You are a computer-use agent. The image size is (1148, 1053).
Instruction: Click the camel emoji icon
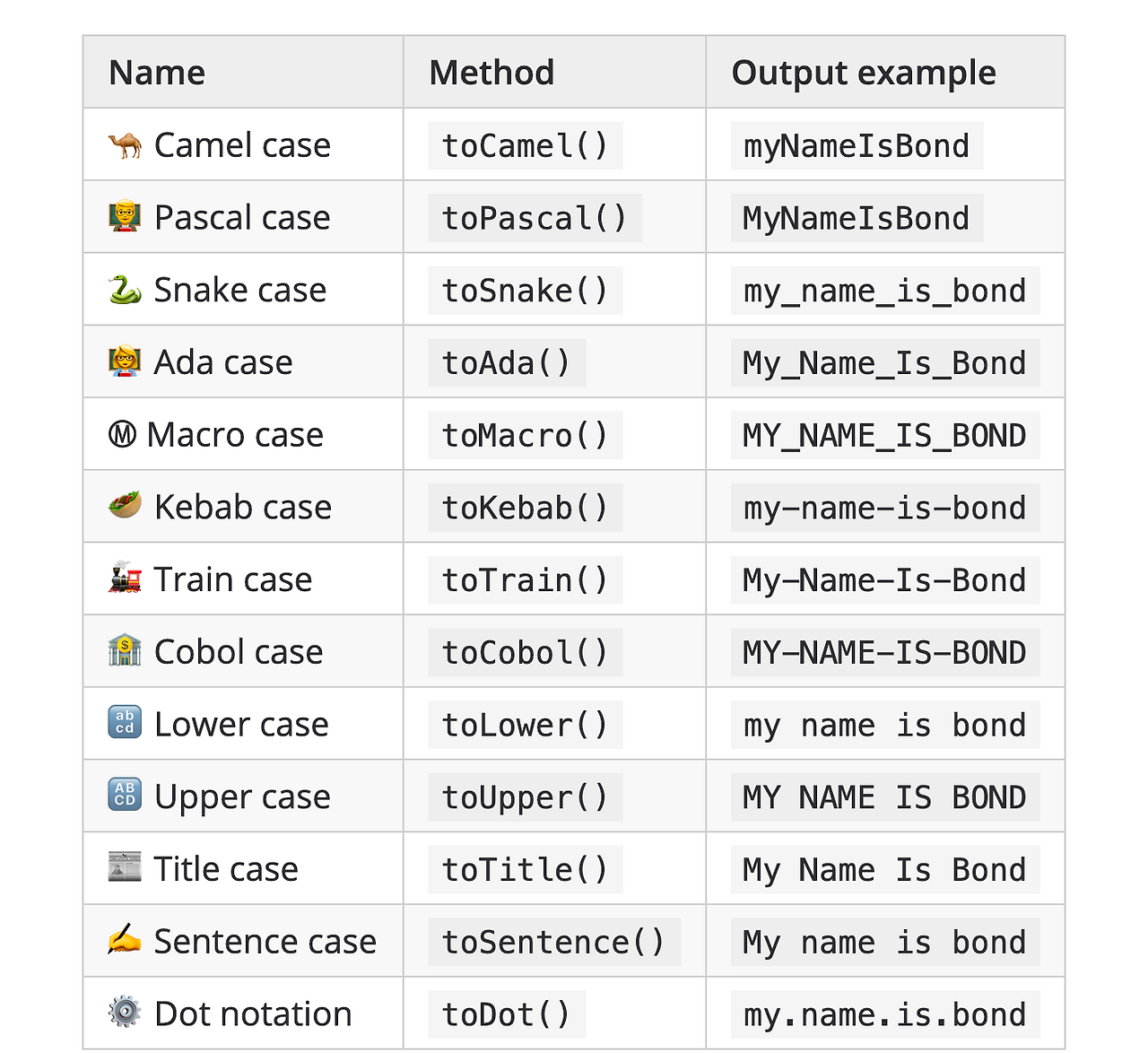pyautogui.click(x=125, y=145)
